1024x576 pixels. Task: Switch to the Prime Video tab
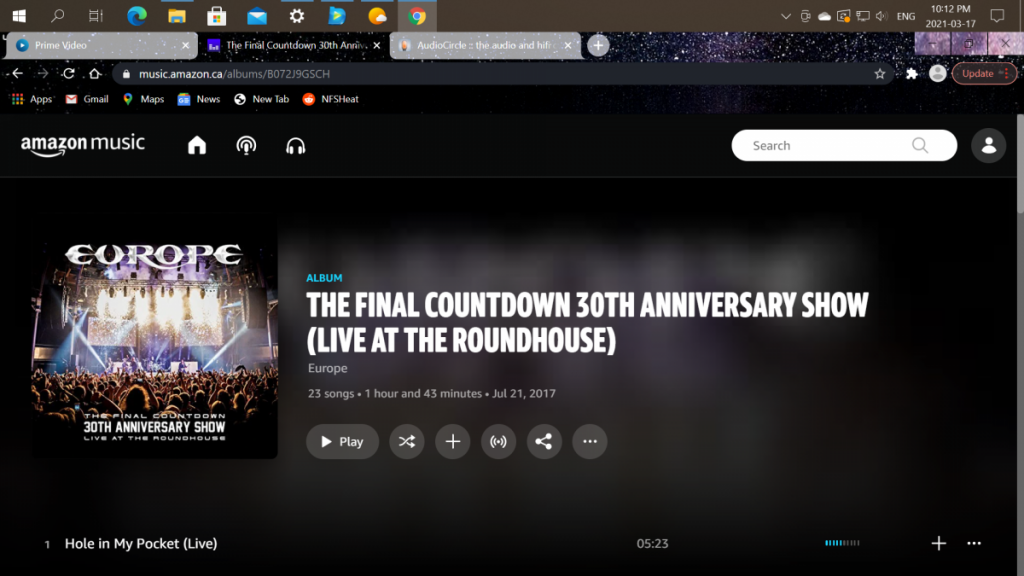pos(101,45)
